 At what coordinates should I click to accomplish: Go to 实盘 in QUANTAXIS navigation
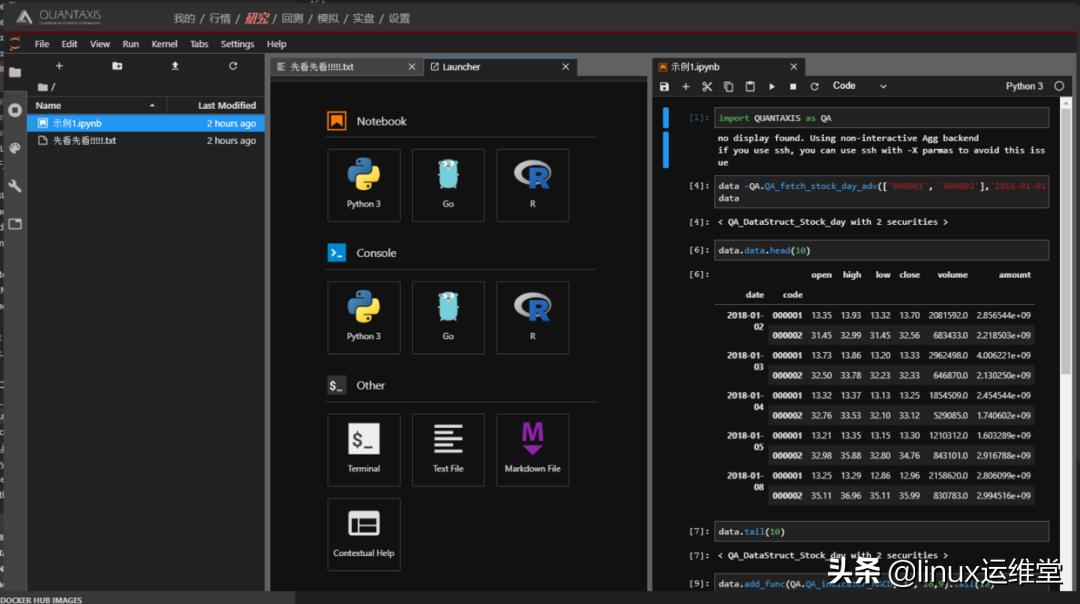(364, 19)
